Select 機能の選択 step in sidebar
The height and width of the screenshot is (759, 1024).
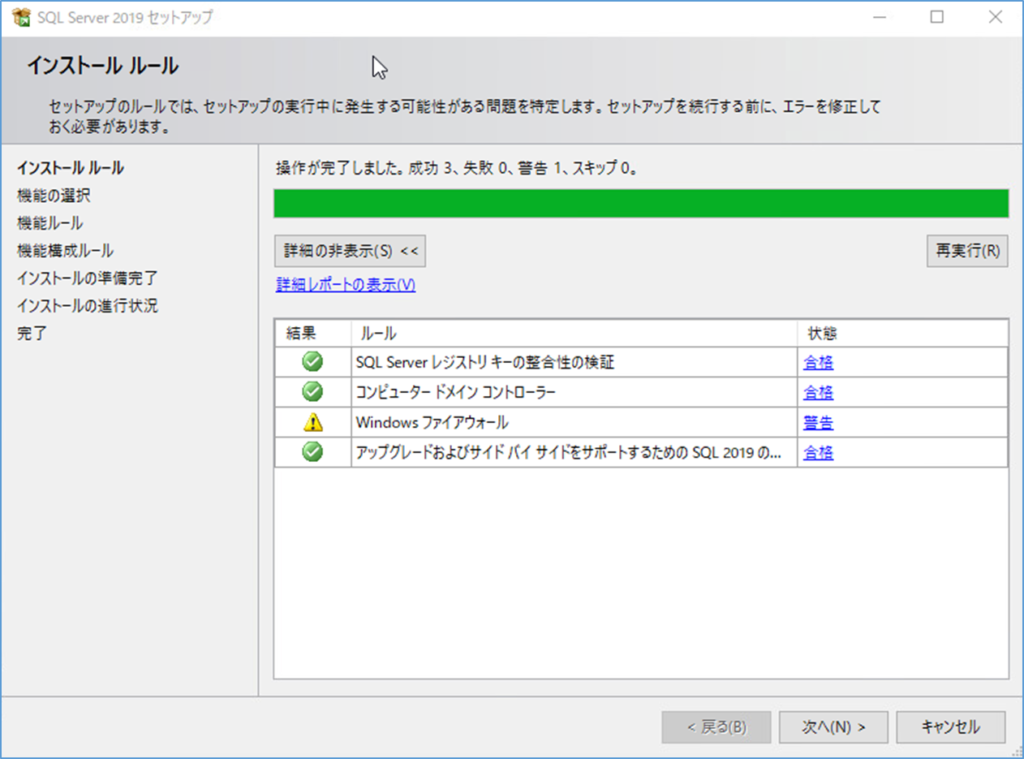54,195
